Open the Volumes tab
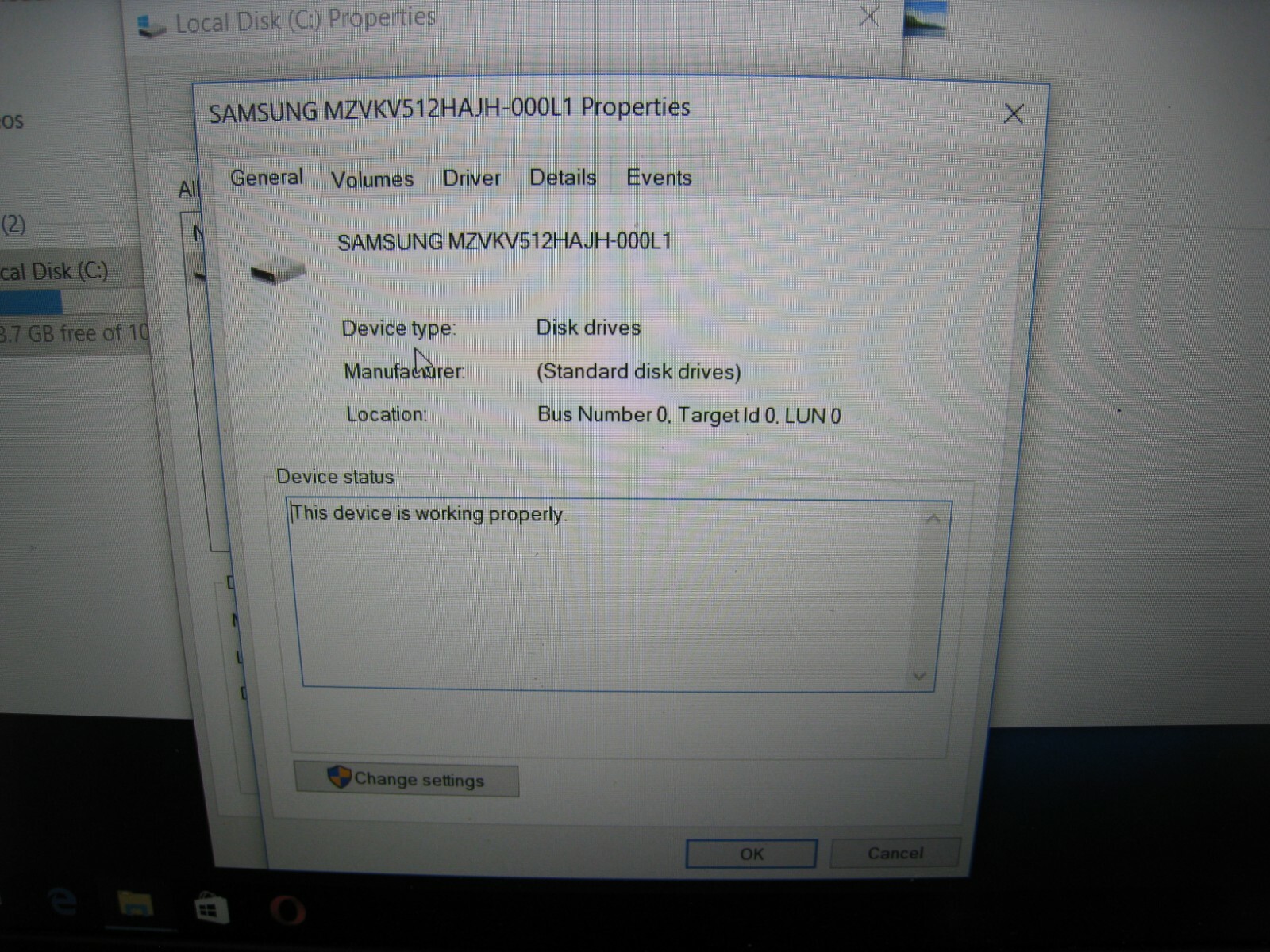Screen dimensions: 1270x952 pos(372,179)
